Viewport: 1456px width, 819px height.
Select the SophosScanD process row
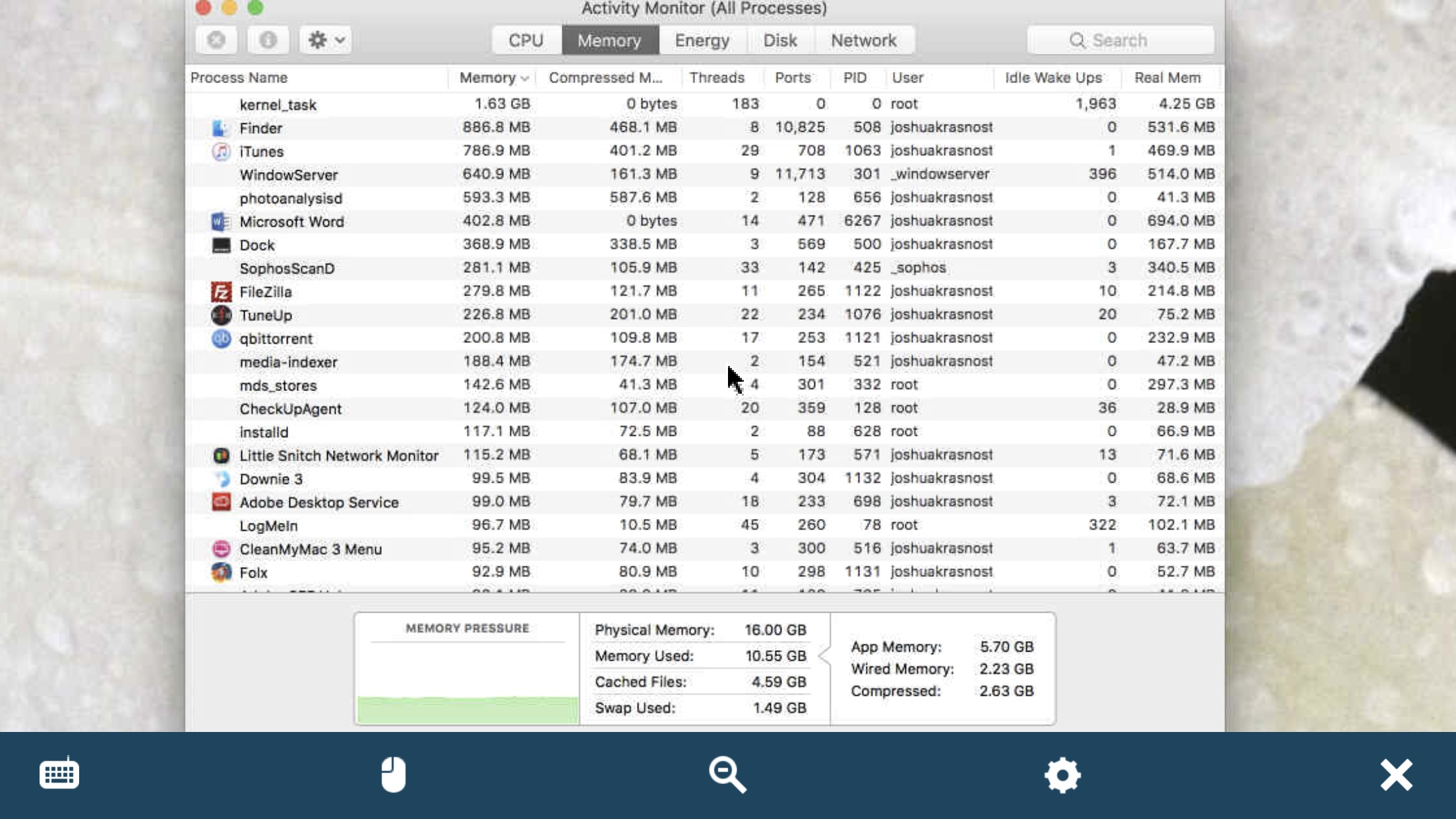704,268
